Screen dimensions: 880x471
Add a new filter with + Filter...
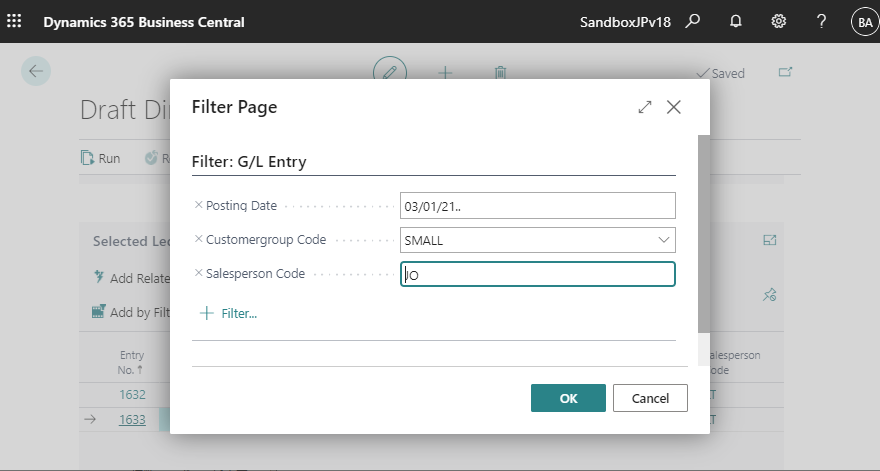228,313
